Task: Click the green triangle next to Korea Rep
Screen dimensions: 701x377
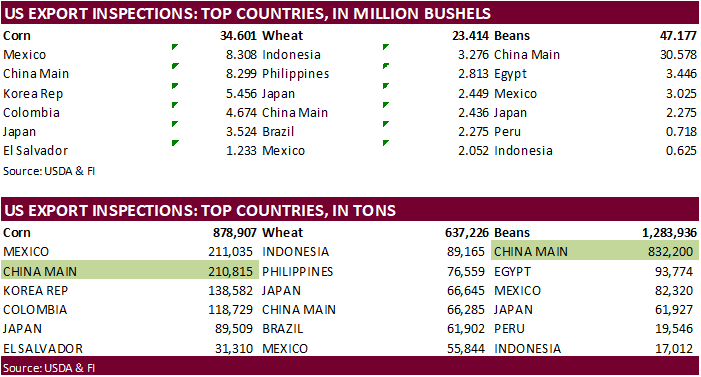Action: click(175, 86)
